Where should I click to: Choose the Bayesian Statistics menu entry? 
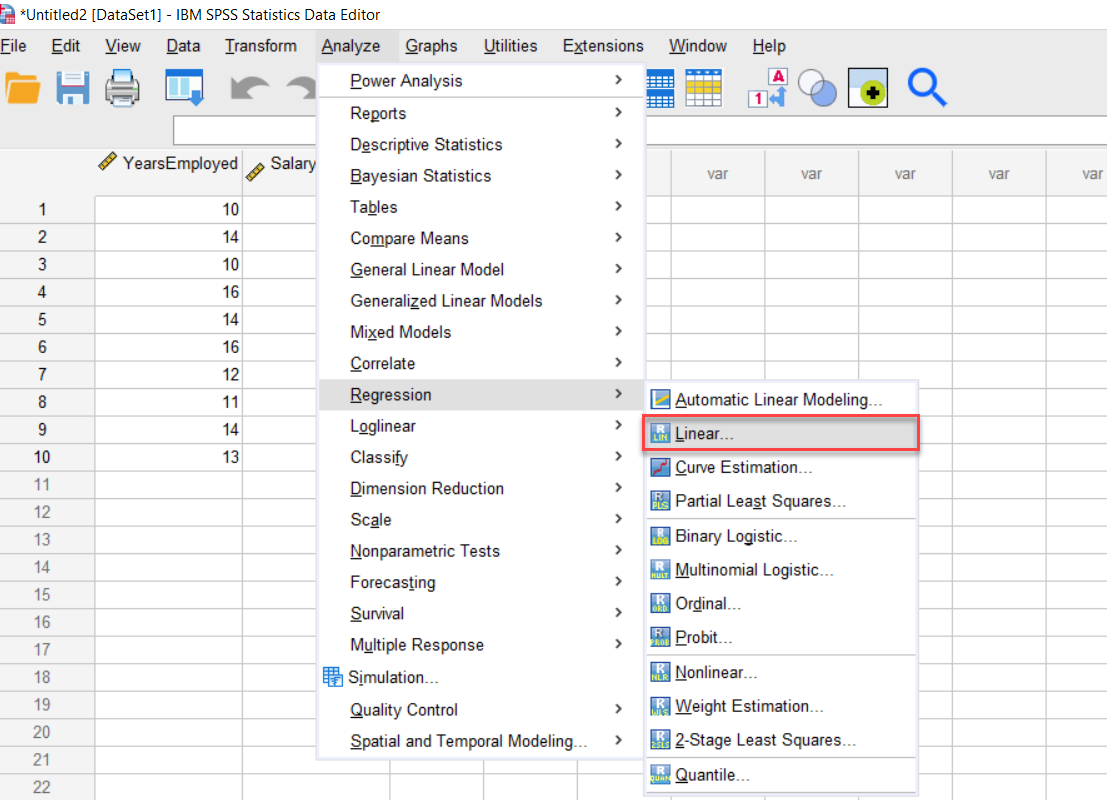[481, 176]
